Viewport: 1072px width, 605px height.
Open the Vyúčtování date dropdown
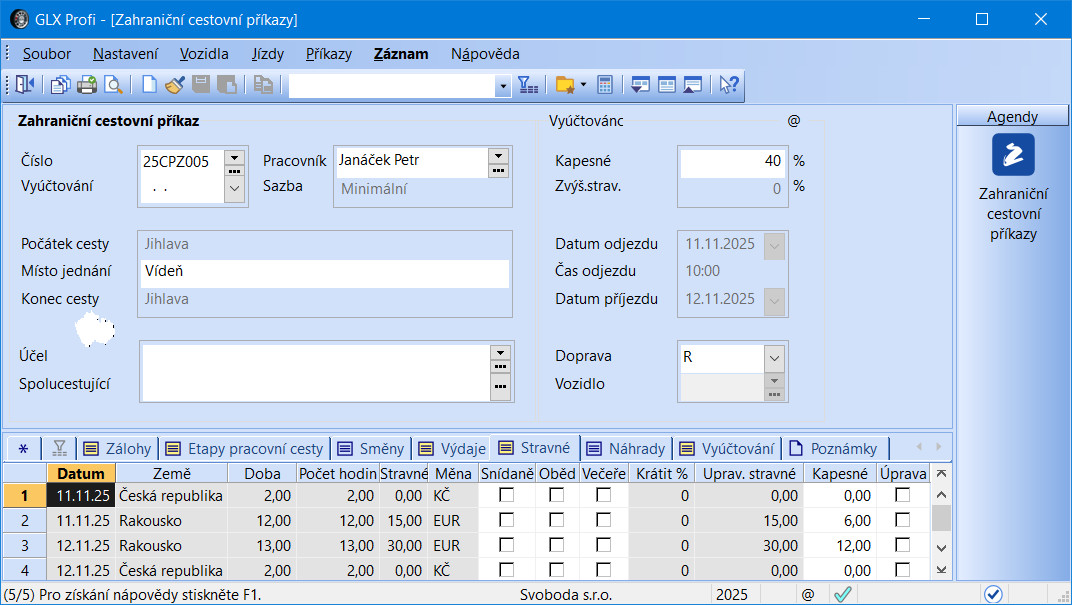(x=235, y=187)
